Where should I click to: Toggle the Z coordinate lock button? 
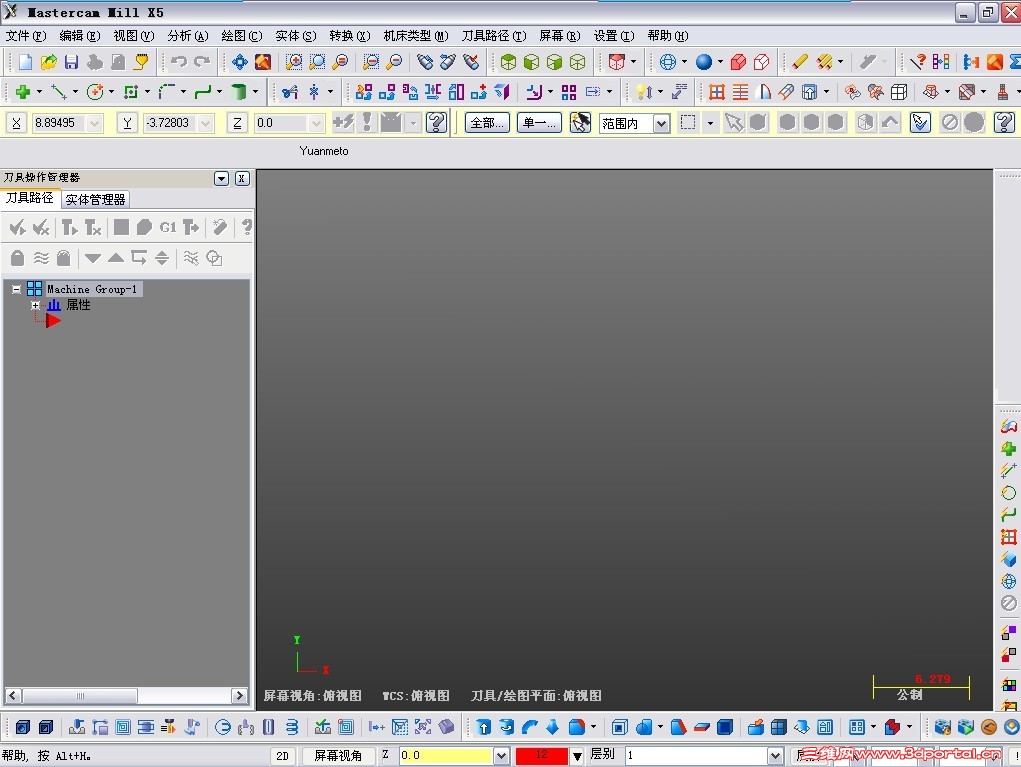(x=237, y=123)
